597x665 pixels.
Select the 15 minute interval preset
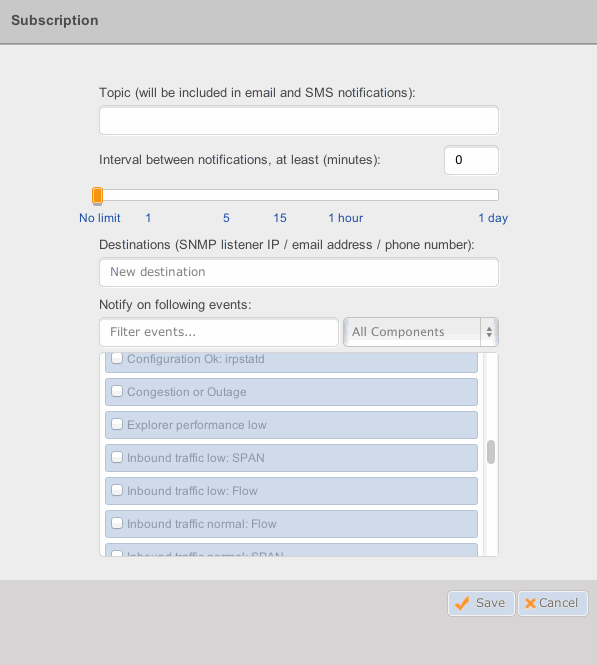coord(280,218)
